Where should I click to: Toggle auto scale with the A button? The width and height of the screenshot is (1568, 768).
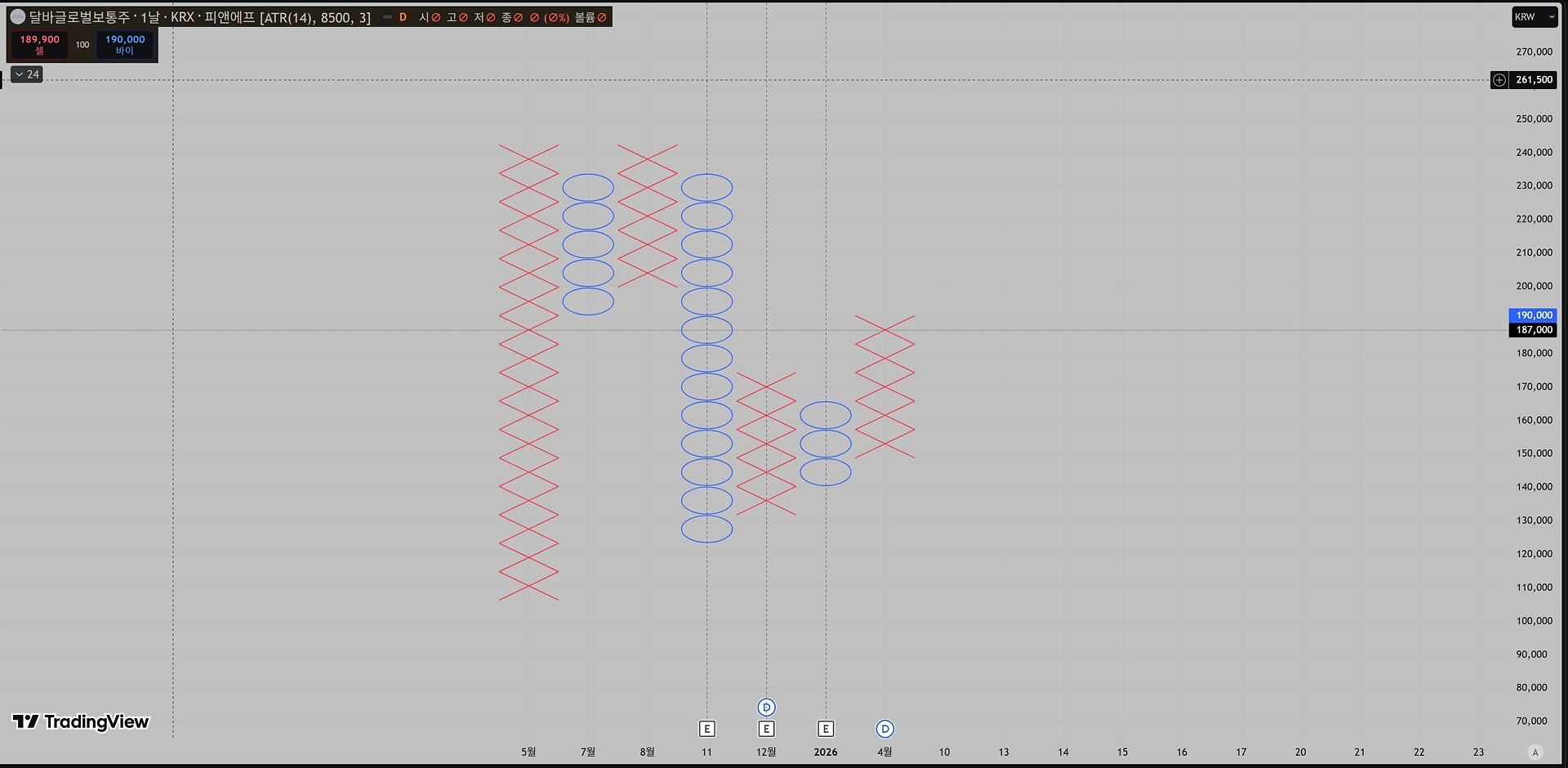click(x=1535, y=752)
